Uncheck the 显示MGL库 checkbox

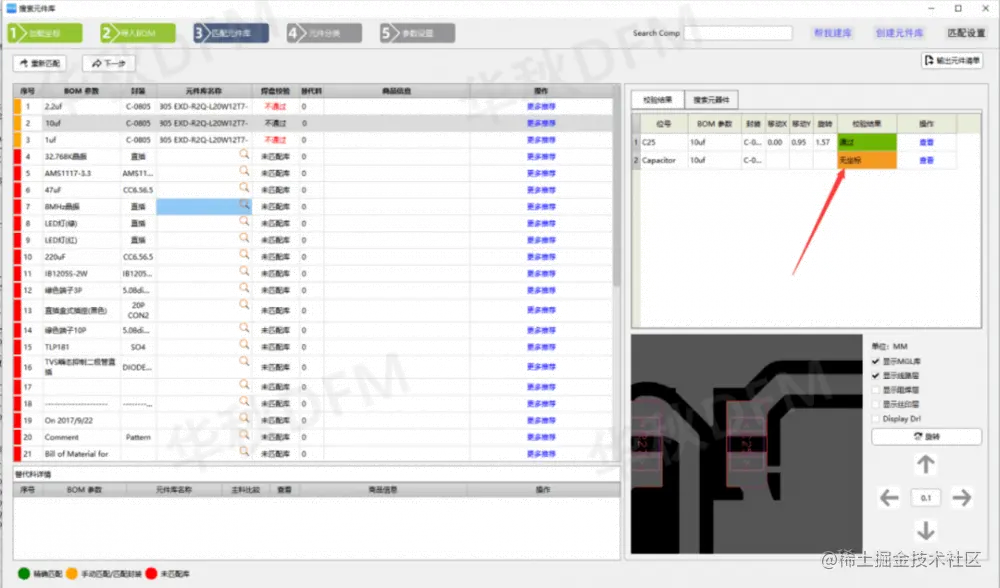(875, 362)
